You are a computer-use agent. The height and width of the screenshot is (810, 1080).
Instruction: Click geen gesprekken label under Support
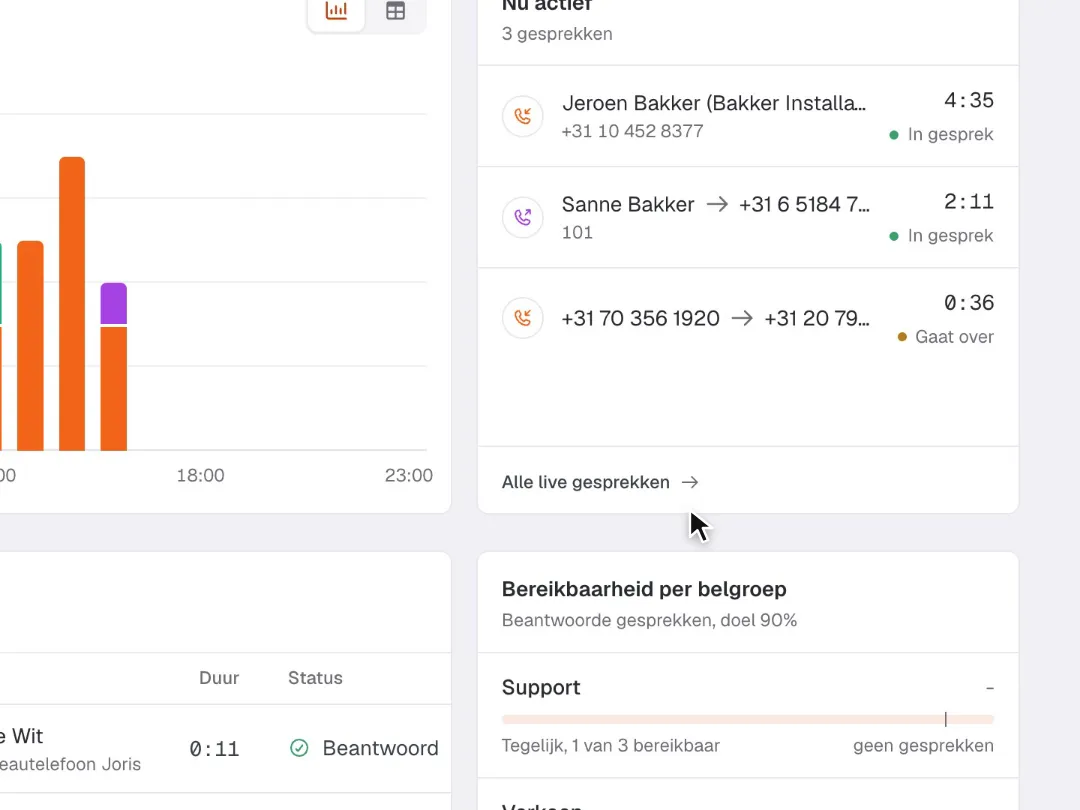[923, 746]
